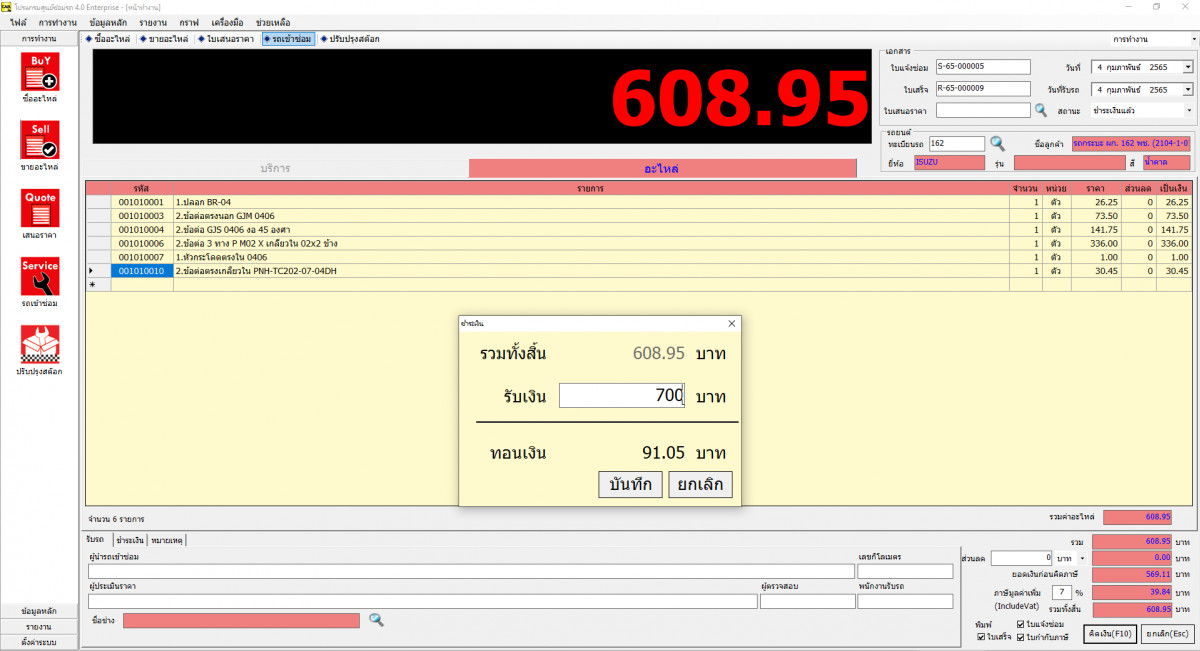
Task: Open the stock adjustment box icon
Action: 40,344
